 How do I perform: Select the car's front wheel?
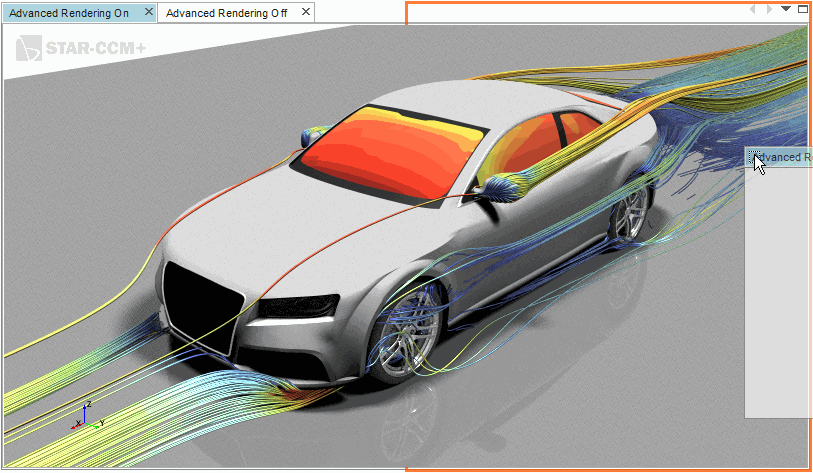[400, 342]
